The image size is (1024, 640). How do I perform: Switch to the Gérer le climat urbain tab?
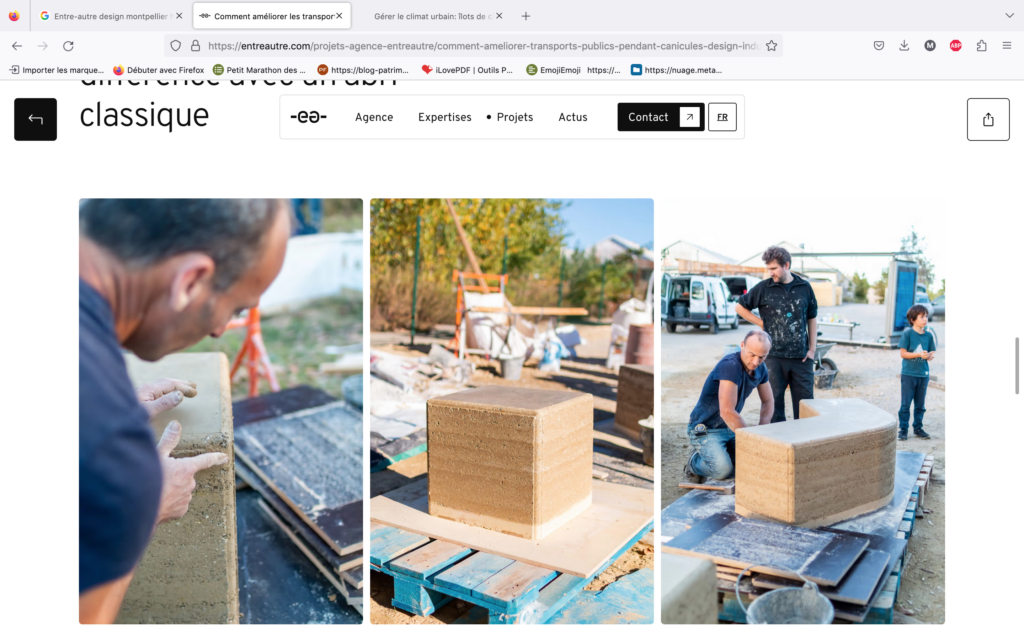pyautogui.click(x=430, y=16)
